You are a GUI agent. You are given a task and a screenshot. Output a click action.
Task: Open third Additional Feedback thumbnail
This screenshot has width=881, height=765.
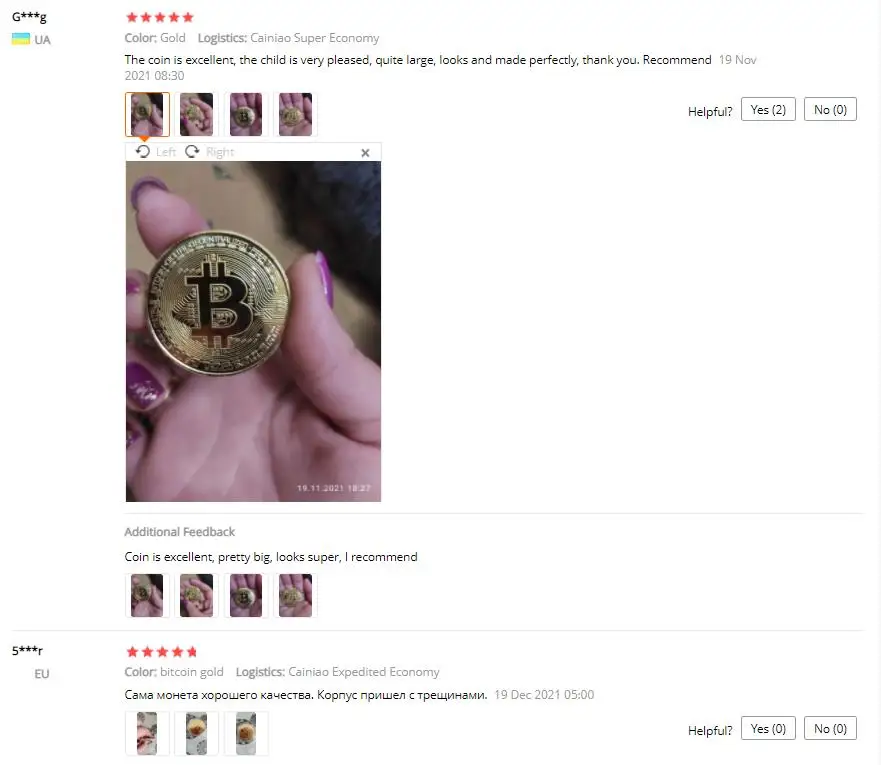coord(246,595)
